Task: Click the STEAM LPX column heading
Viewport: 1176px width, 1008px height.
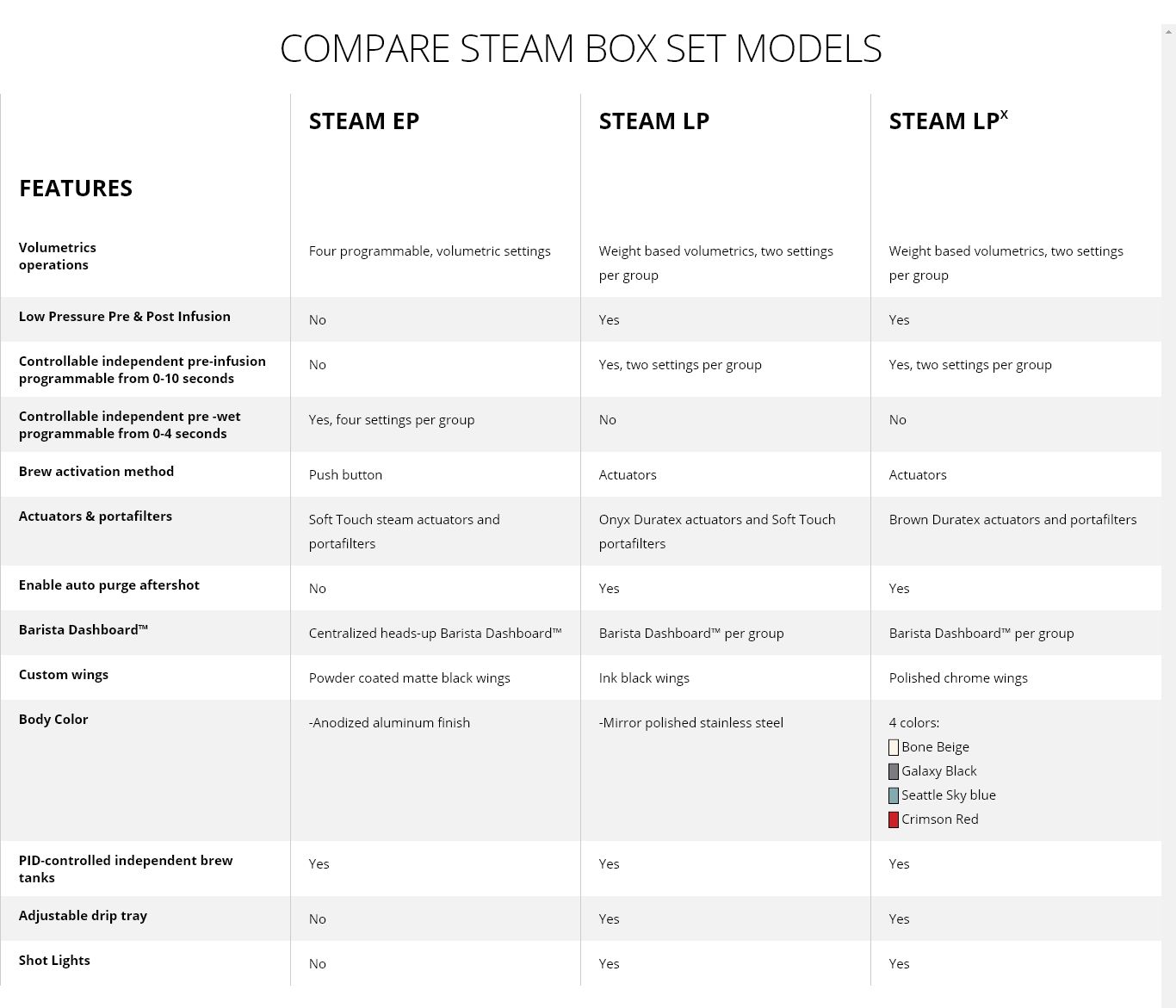Action: point(948,121)
